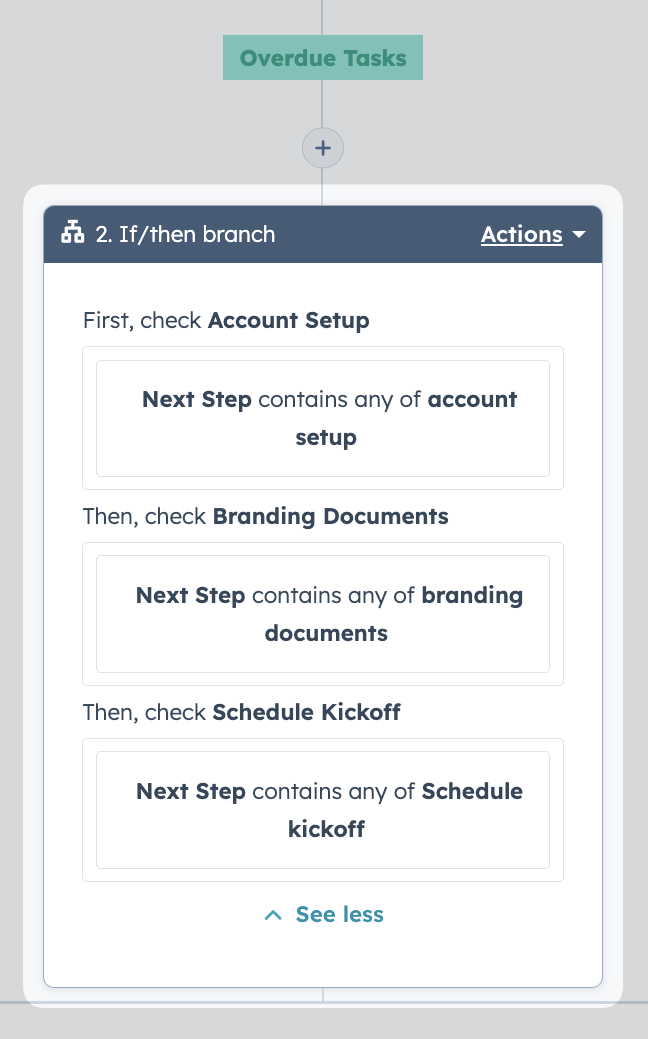Open the Actions dropdown caret arrow
Screen dimensions: 648x1039
click(578, 235)
